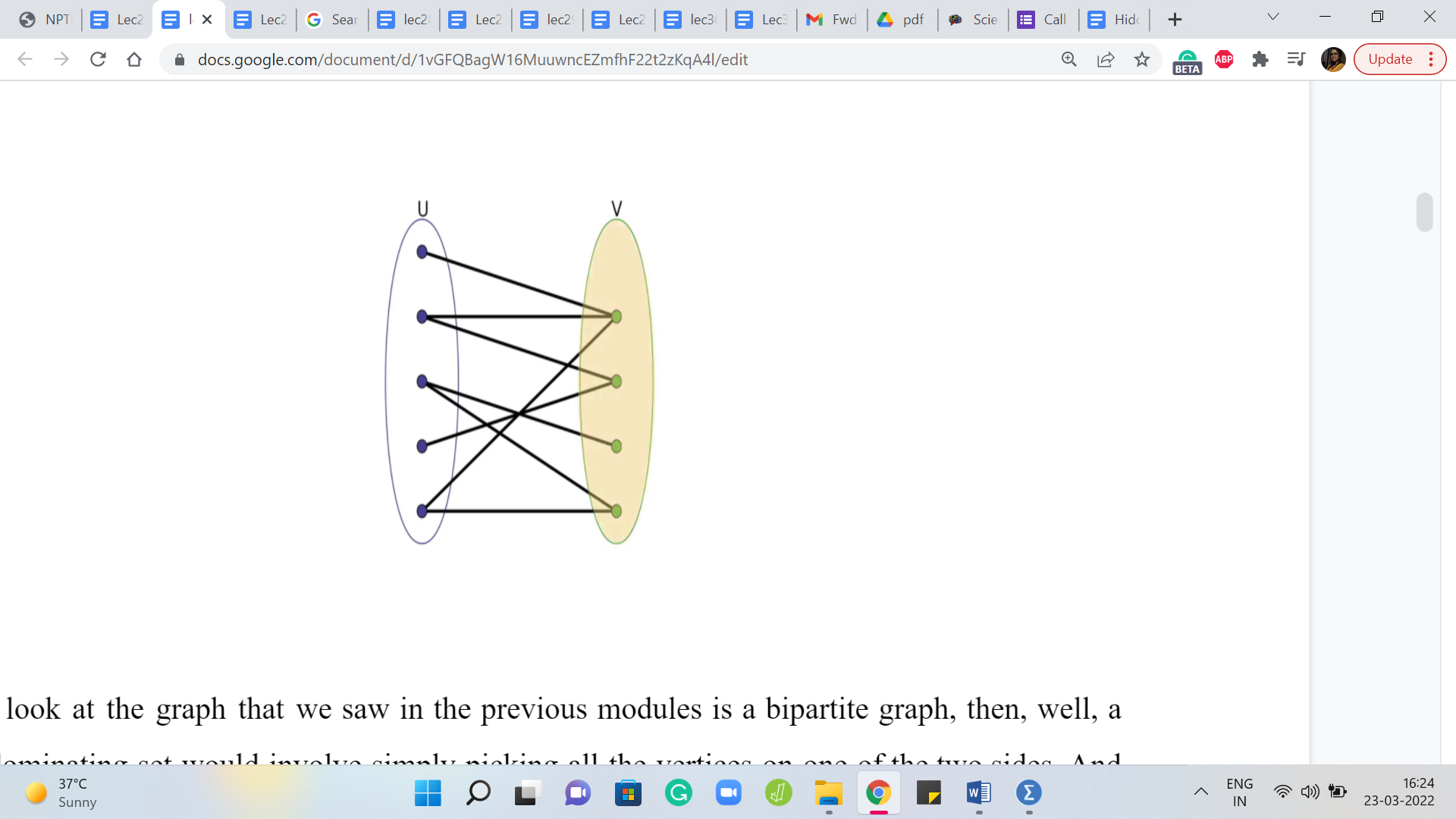Open a new browser tab

click(1175, 20)
